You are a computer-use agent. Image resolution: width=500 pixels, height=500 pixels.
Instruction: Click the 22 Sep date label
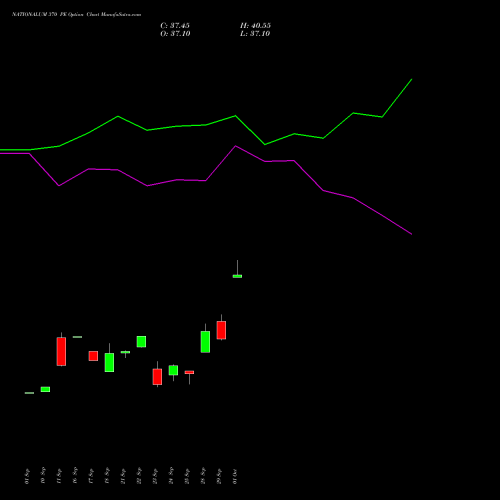coord(139,476)
